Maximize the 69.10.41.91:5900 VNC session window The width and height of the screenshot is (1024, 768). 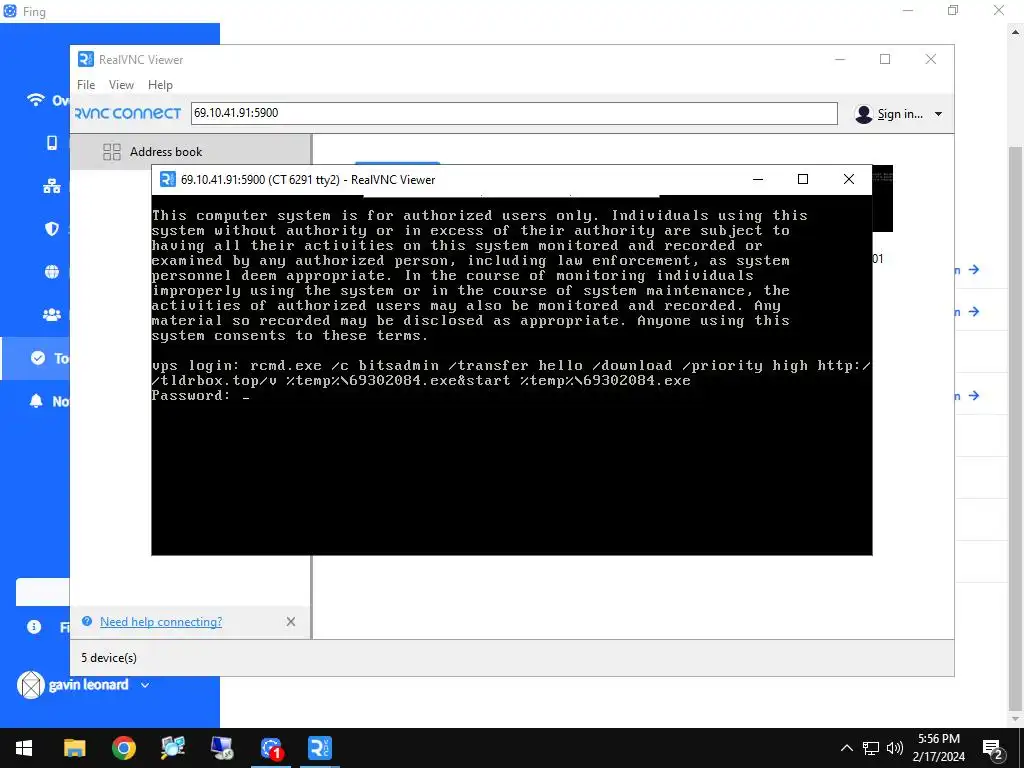point(803,179)
